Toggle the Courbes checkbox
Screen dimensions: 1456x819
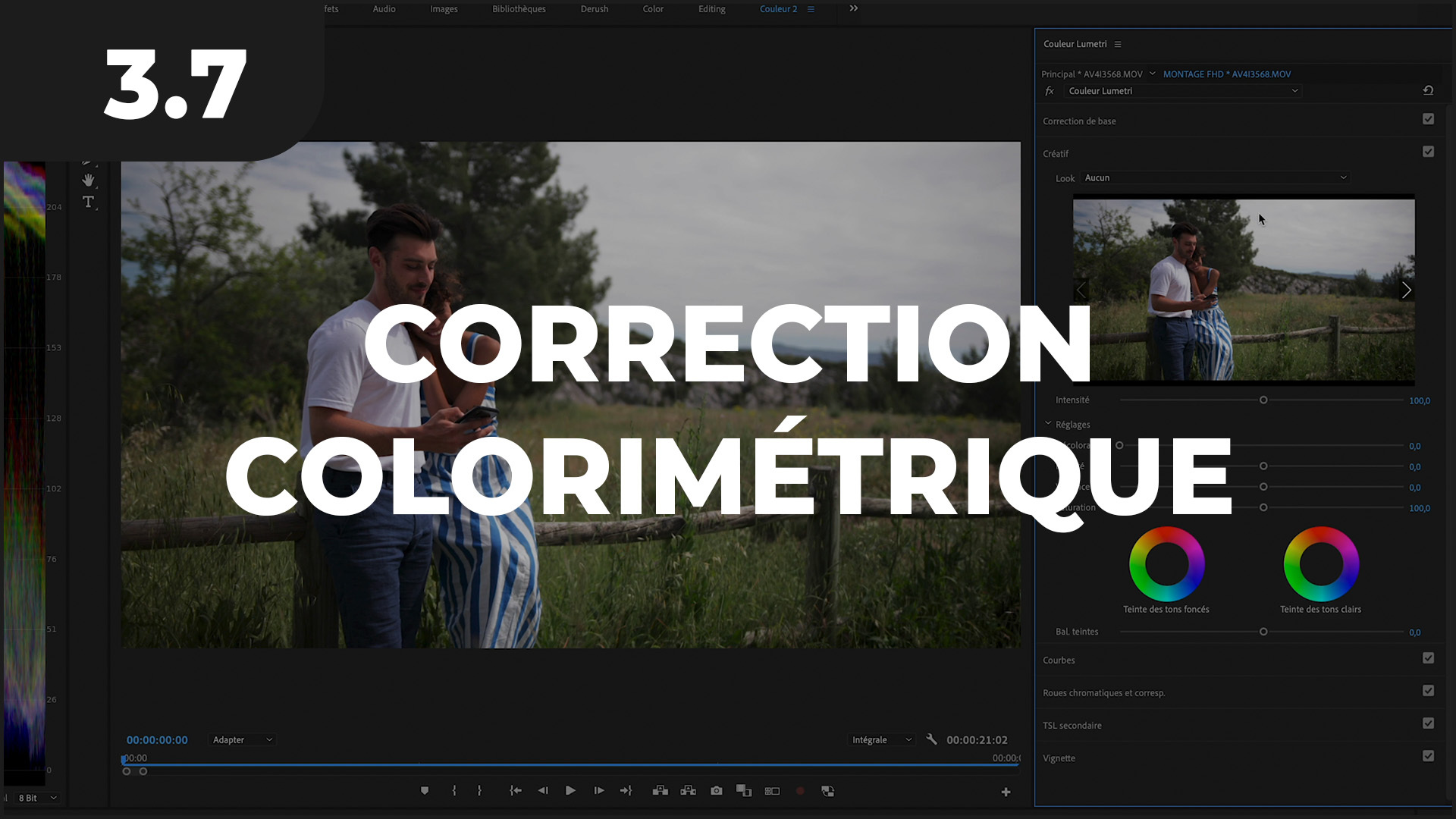(x=1429, y=658)
